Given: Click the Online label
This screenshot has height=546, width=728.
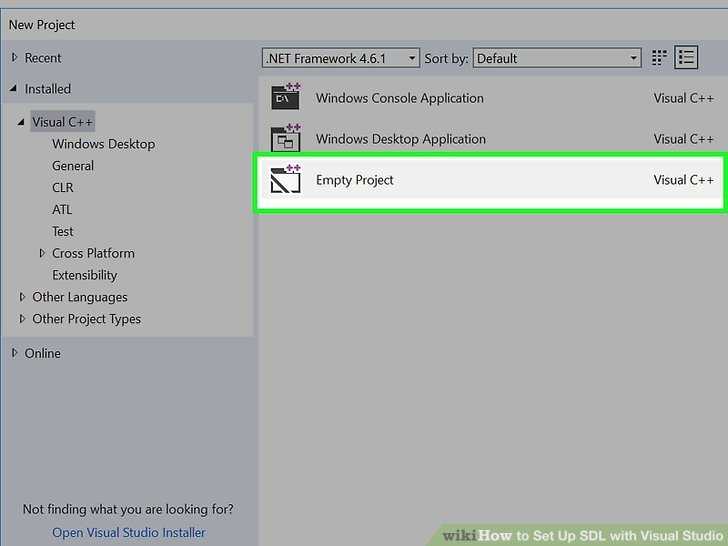Looking at the screenshot, I should pyautogui.click(x=43, y=353).
